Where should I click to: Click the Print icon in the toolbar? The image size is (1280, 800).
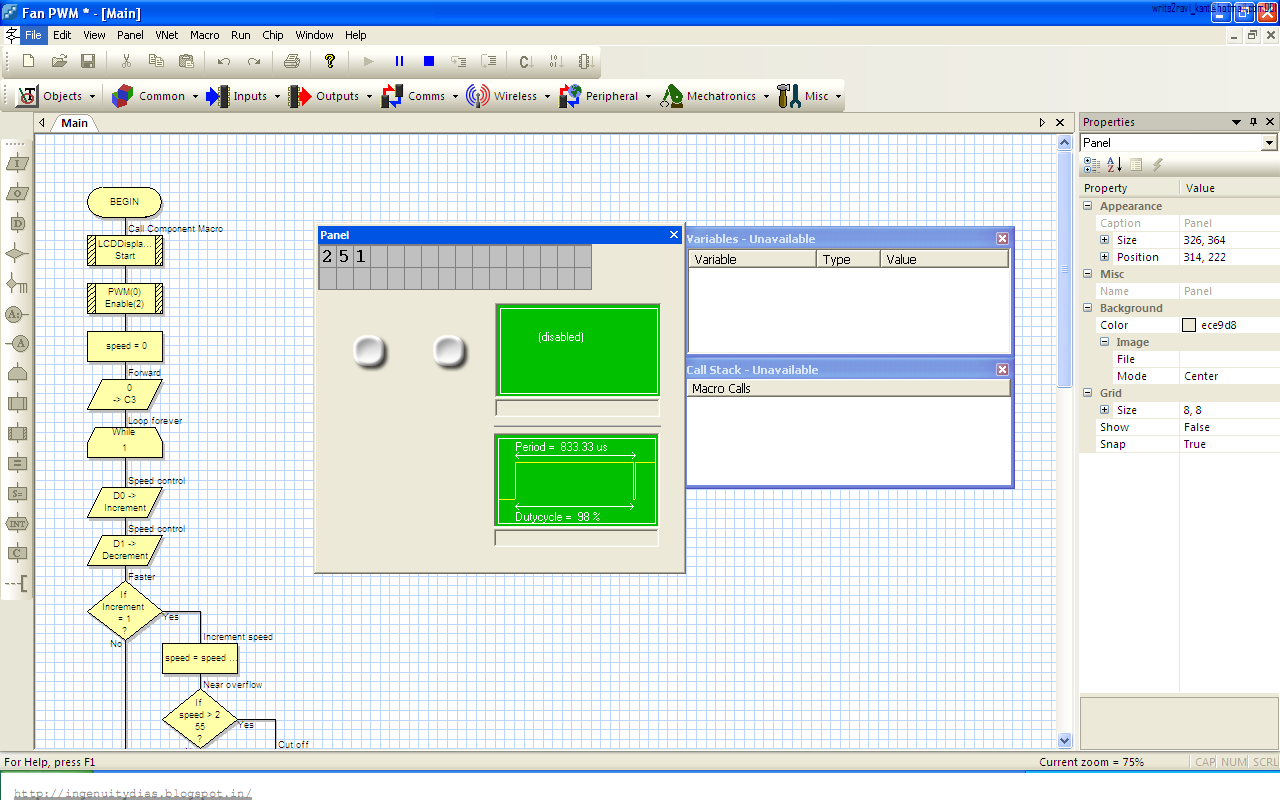coord(292,61)
